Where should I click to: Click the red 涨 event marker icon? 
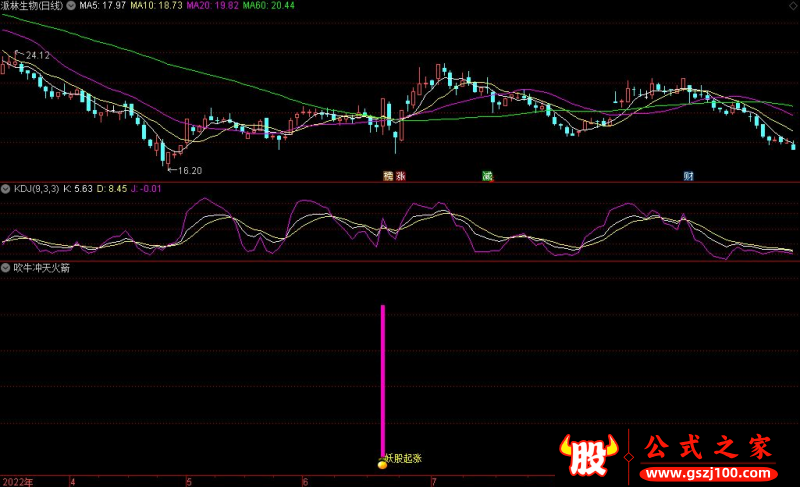[x=400, y=176]
